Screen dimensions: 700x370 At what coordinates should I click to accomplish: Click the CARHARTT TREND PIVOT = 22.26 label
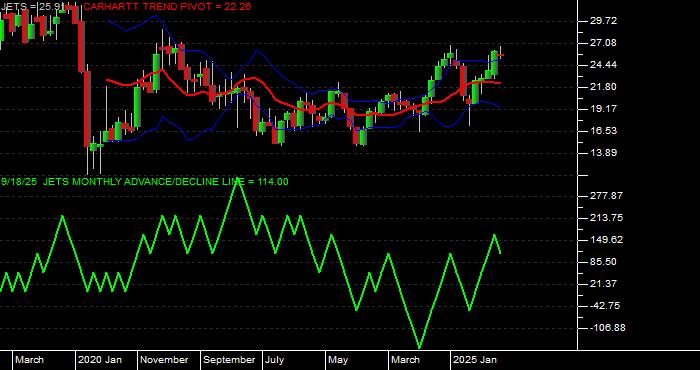167,7
